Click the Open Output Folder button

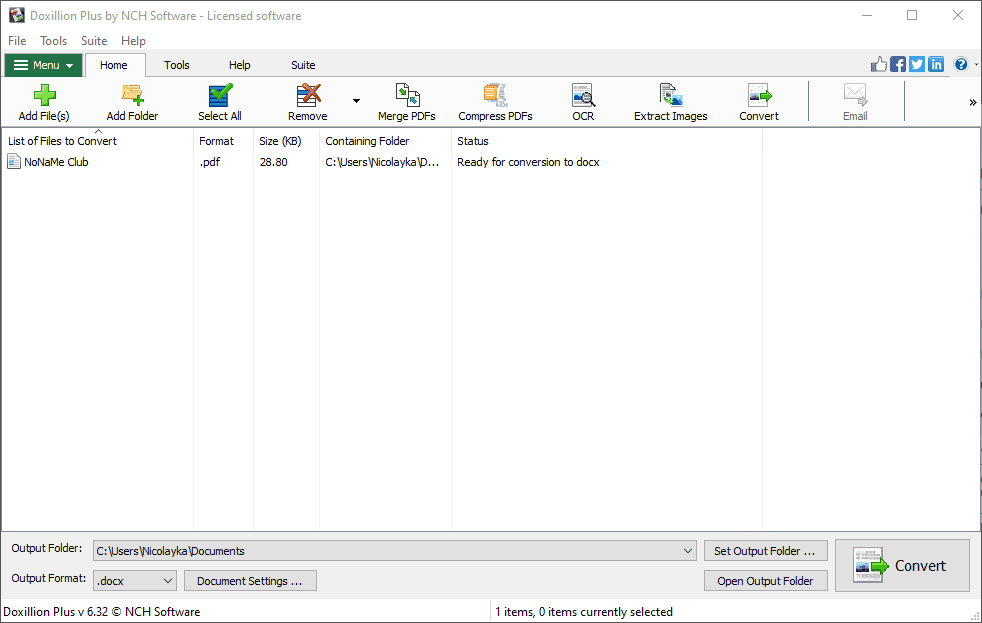765,581
